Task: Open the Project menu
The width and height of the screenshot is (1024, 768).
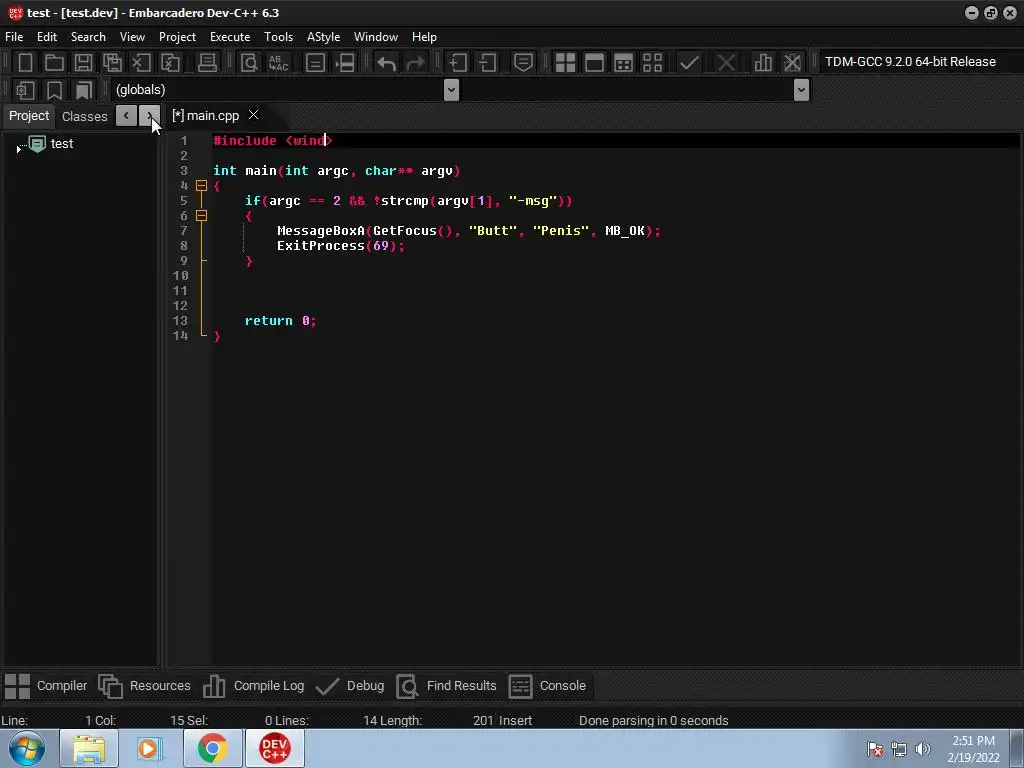Action: click(x=177, y=37)
